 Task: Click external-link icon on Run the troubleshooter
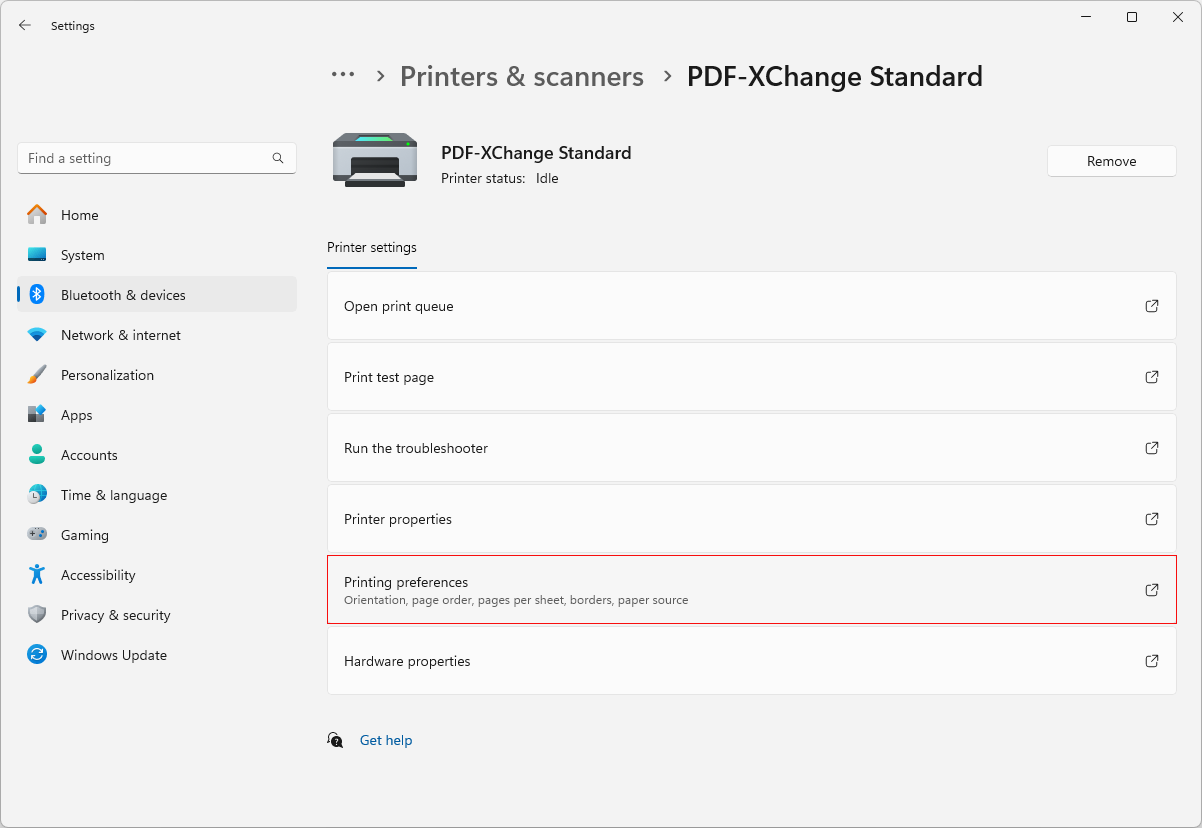pos(1152,448)
